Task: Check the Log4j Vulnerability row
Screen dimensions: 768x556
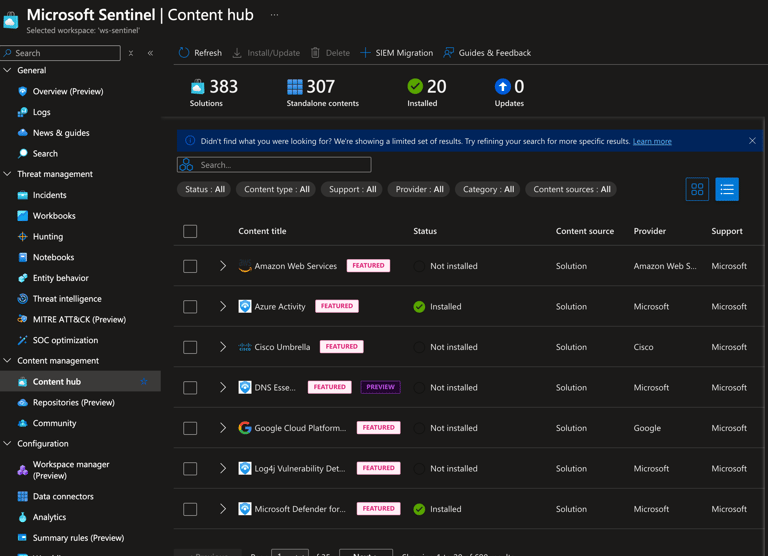Action: pos(190,469)
